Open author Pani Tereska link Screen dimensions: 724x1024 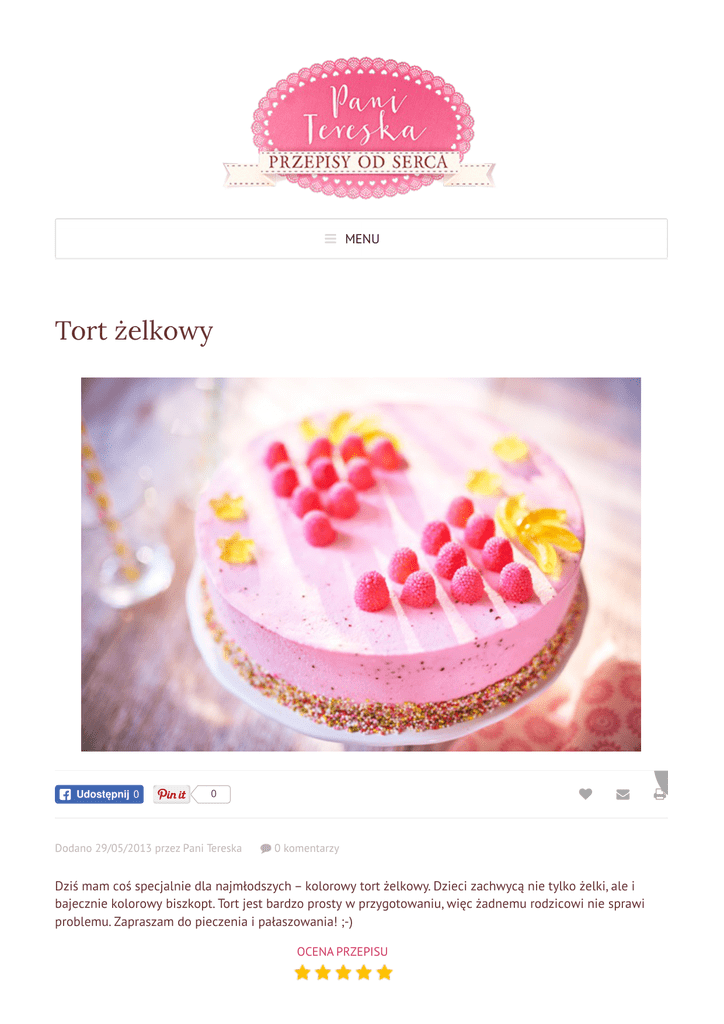point(212,848)
